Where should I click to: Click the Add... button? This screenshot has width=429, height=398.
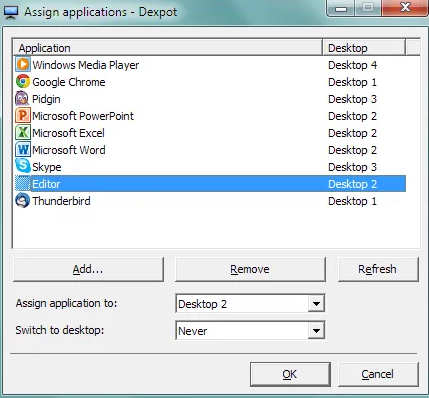coord(88,269)
